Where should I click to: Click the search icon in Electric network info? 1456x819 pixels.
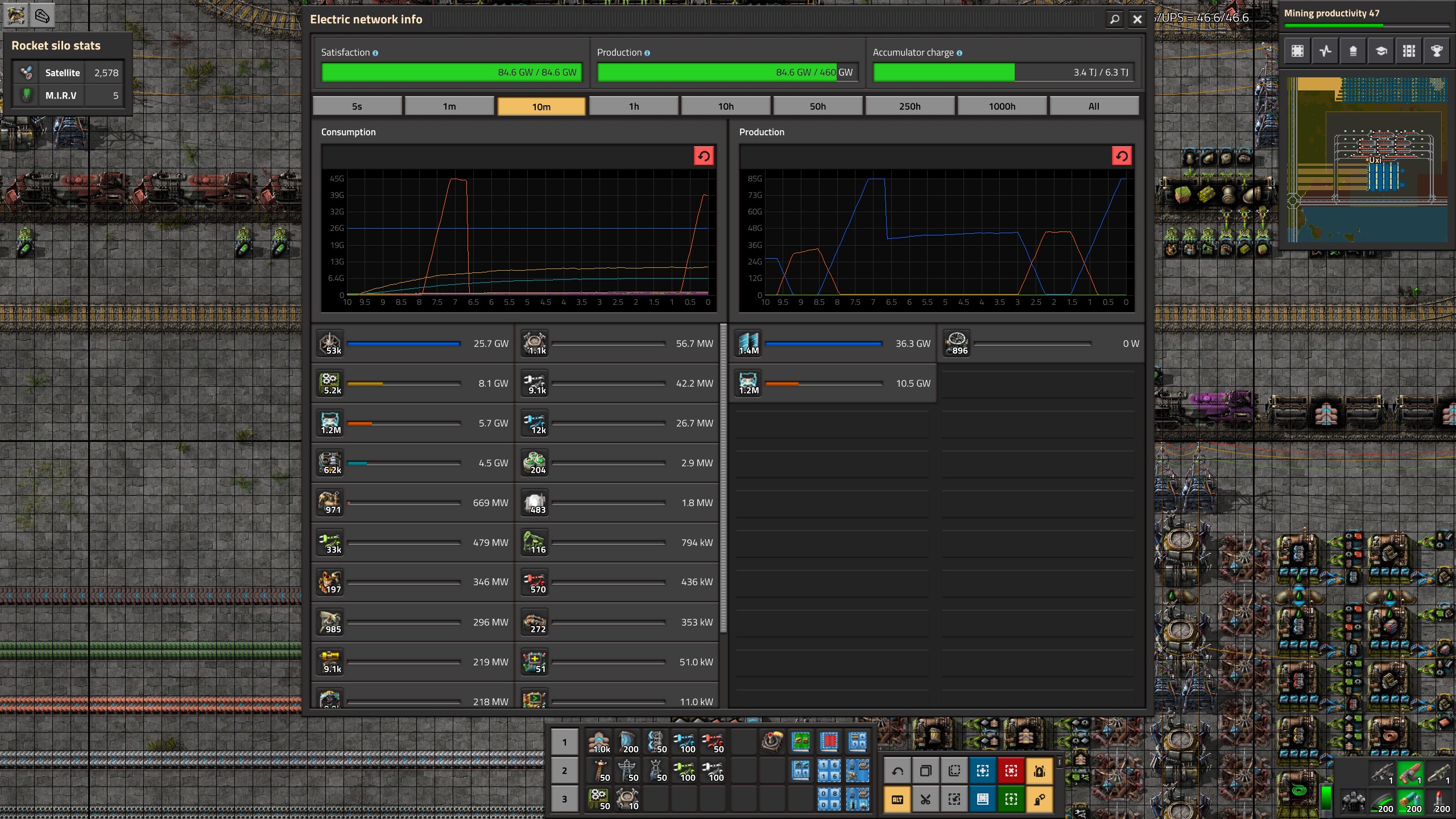[x=1115, y=19]
